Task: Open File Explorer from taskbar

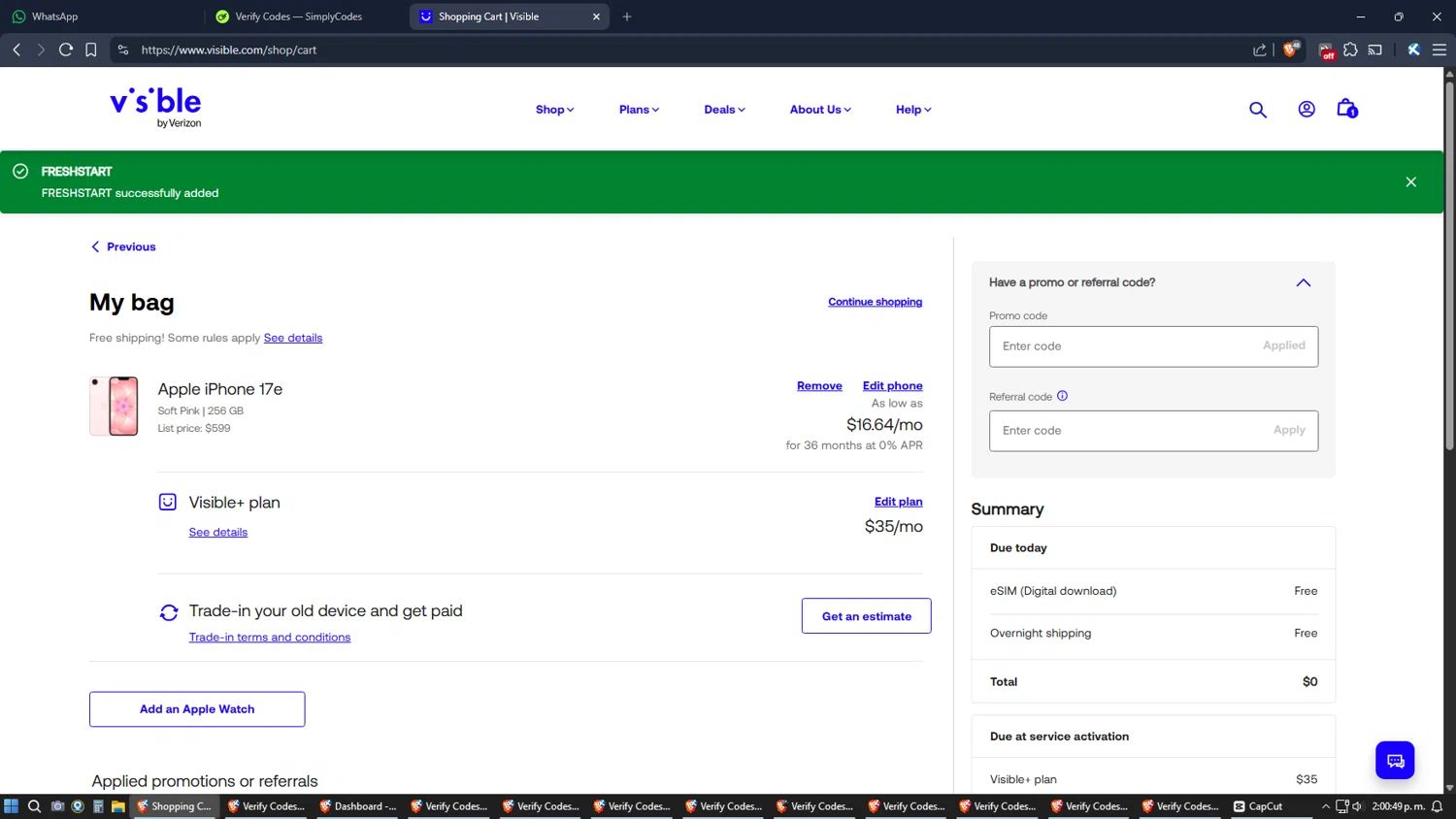Action: 117,806
